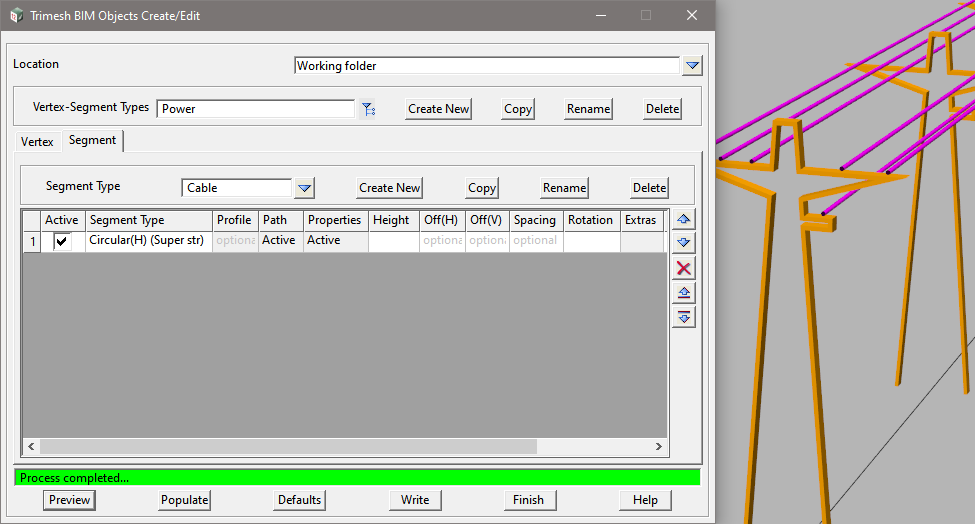Image resolution: width=975 pixels, height=524 pixels.
Task: Click the Vertex-Segment Types Power input field
Action: pyautogui.click(x=255, y=109)
